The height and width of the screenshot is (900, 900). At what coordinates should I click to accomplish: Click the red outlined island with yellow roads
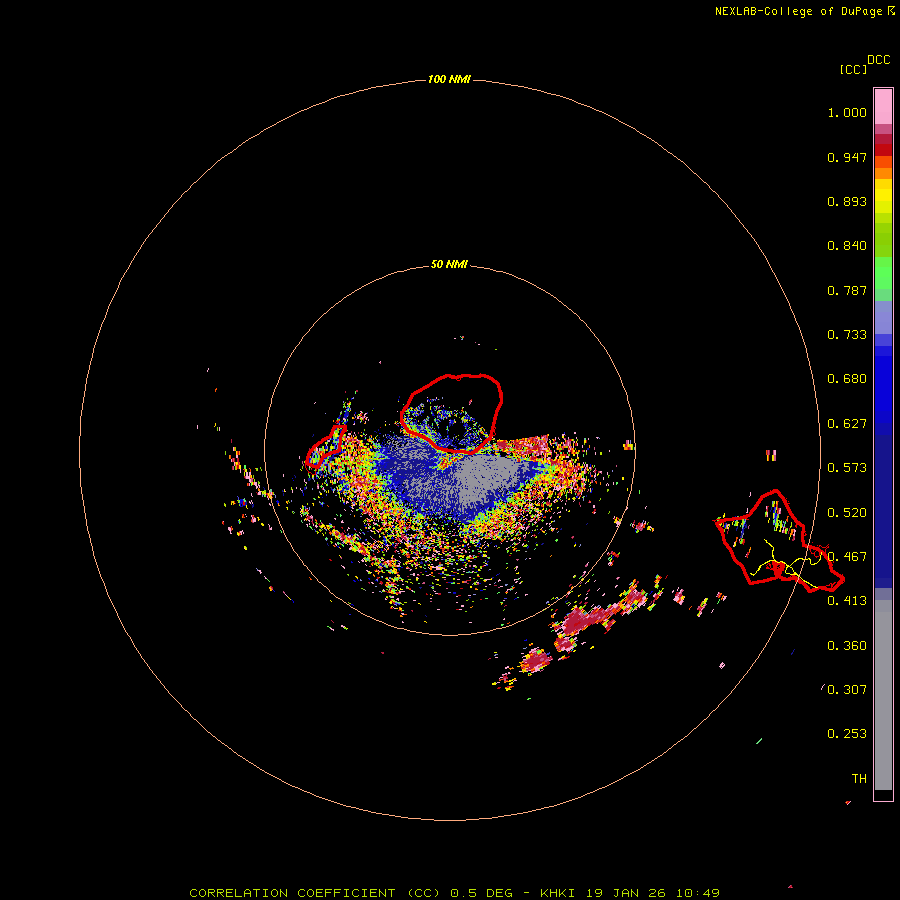tap(779, 541)
